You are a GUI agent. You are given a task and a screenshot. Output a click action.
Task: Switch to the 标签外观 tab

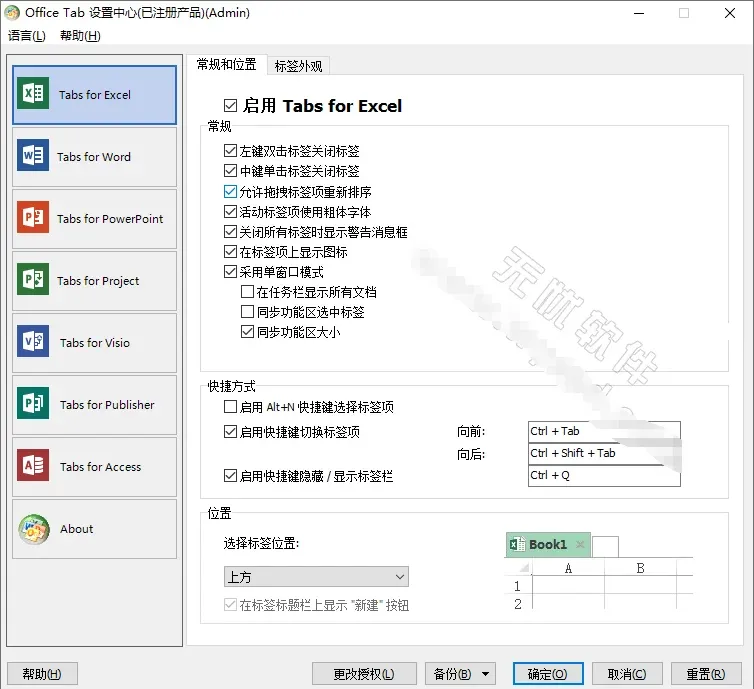coord(298,66)
